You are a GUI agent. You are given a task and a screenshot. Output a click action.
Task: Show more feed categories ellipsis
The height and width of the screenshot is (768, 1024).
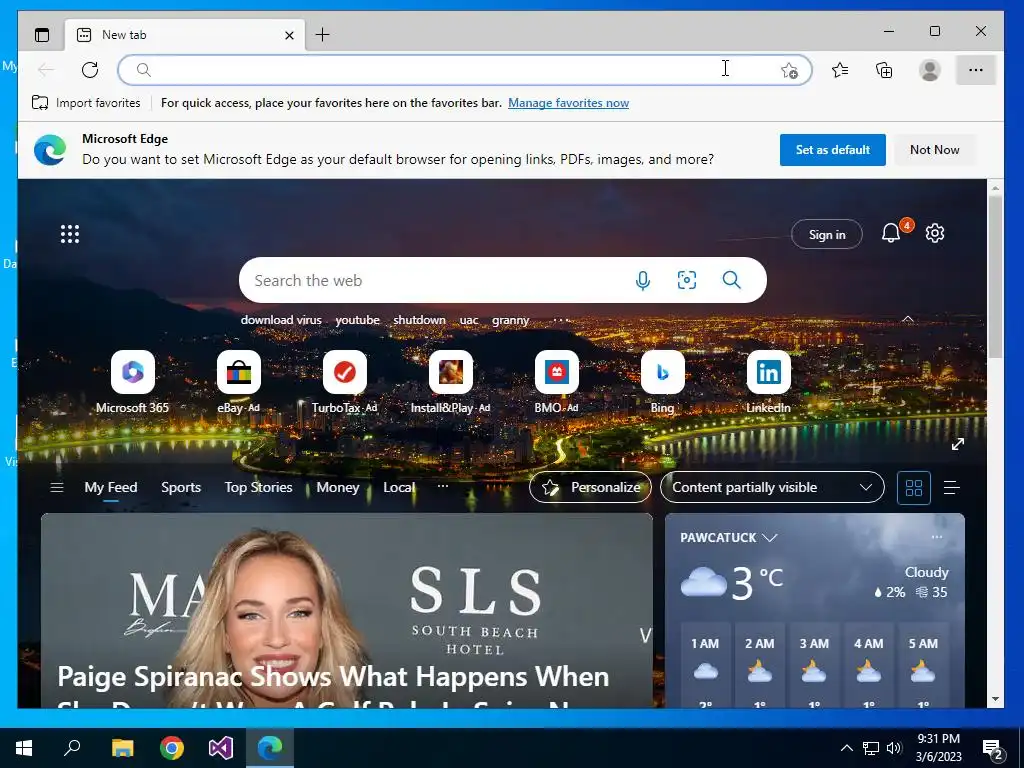443,486
